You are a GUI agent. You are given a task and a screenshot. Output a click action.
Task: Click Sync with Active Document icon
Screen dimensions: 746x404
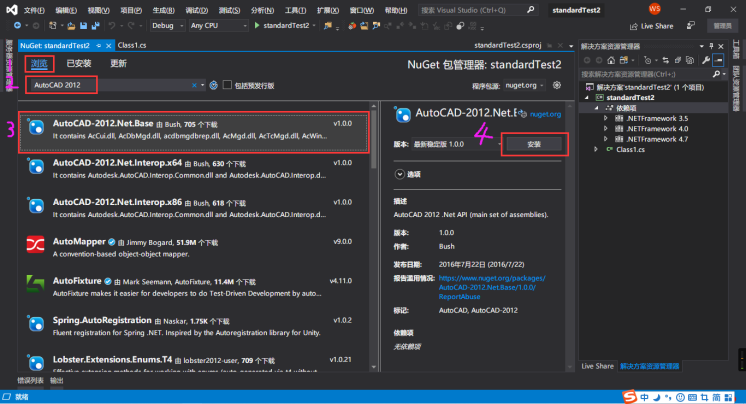(666, 60)
